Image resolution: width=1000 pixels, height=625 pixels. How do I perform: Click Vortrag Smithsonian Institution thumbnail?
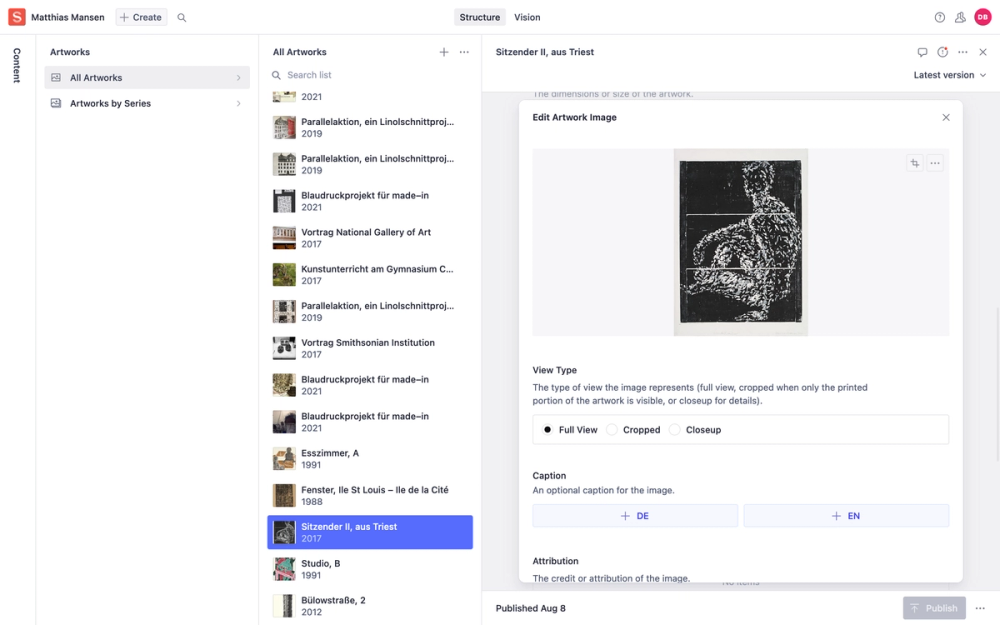pyautogui.click(x=284, y=348)
